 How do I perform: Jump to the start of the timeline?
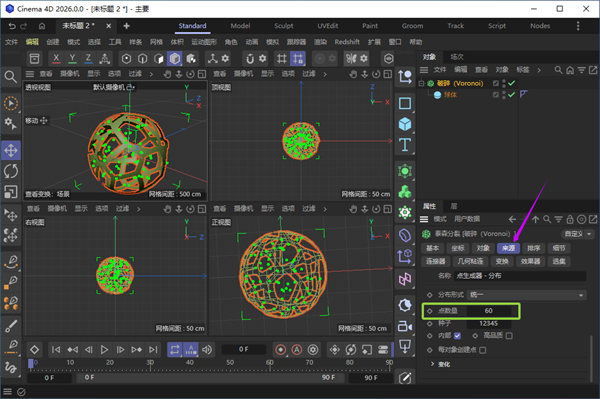pos(56,350)
